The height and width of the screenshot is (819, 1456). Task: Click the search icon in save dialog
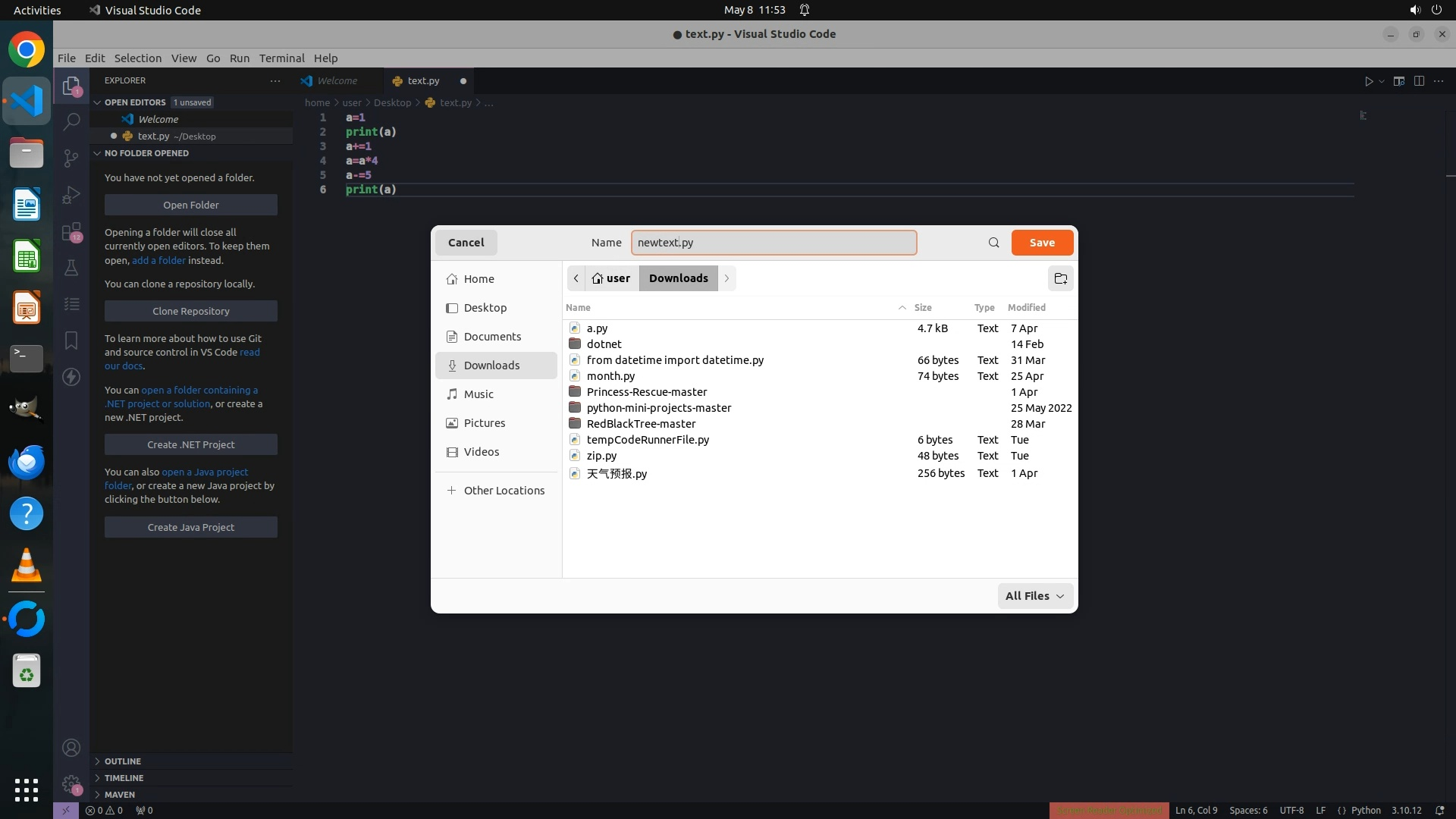[993, 243]
